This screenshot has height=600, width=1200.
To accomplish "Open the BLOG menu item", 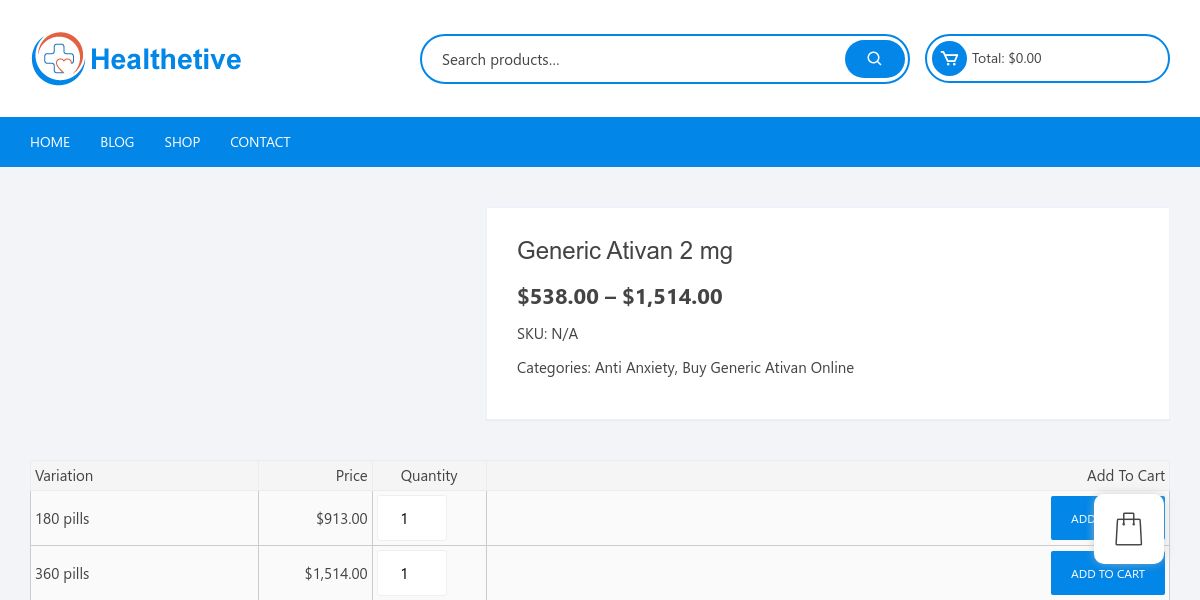I will pos(117,142).
